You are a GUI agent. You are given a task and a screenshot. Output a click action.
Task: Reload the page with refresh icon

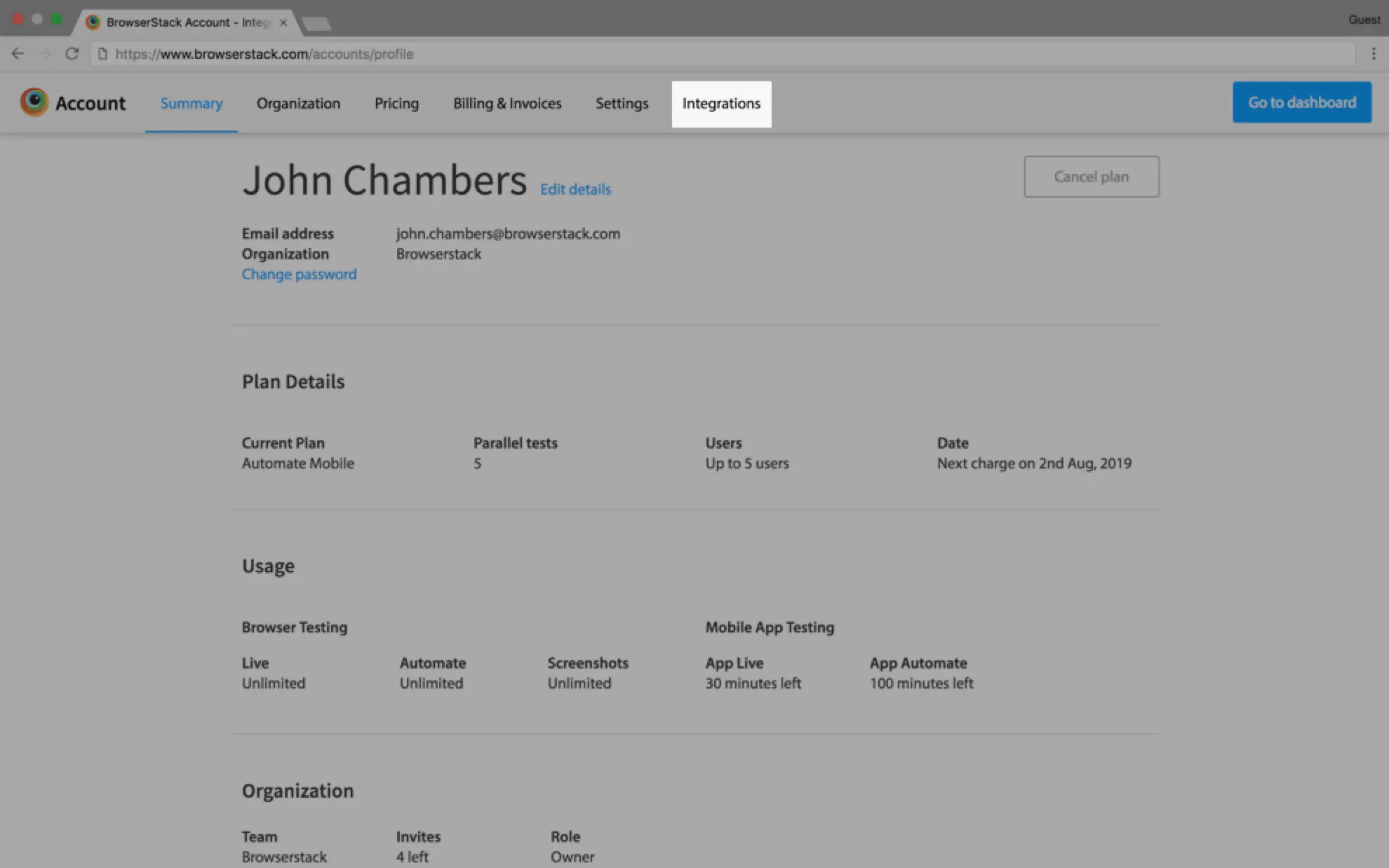coord(72,54)
